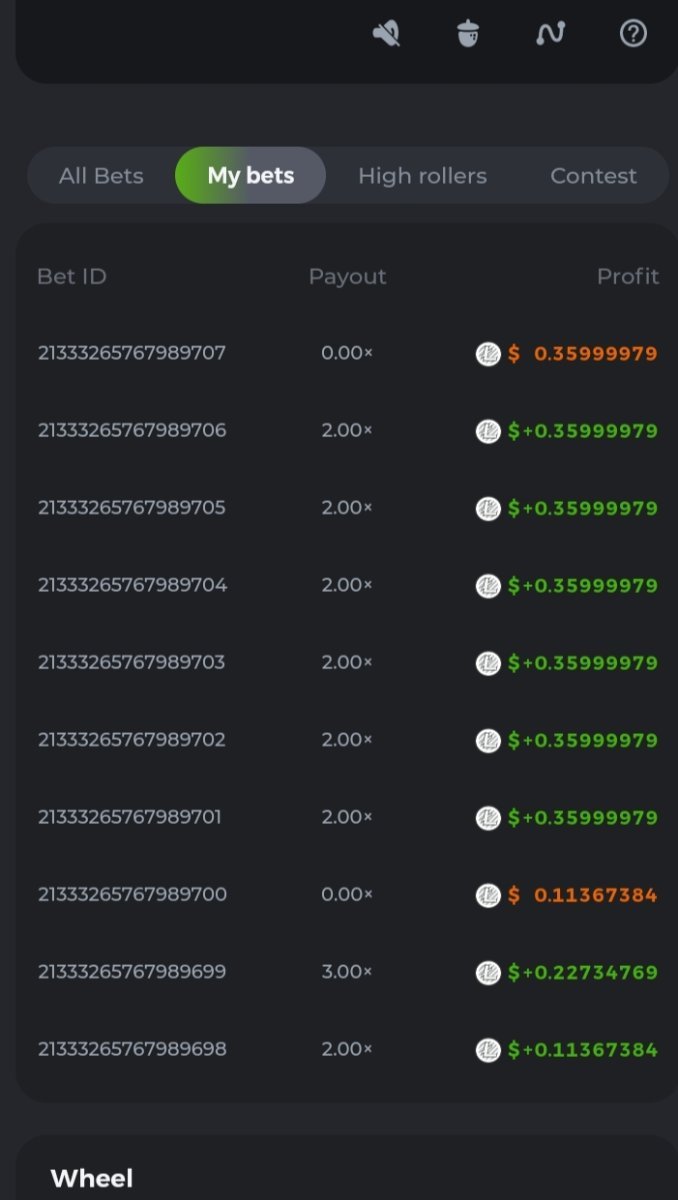Image resolution: width=678 pixels, height=1200 pixels.
Task: Switch to the Contest tab
Action: [x=593, y=176]
